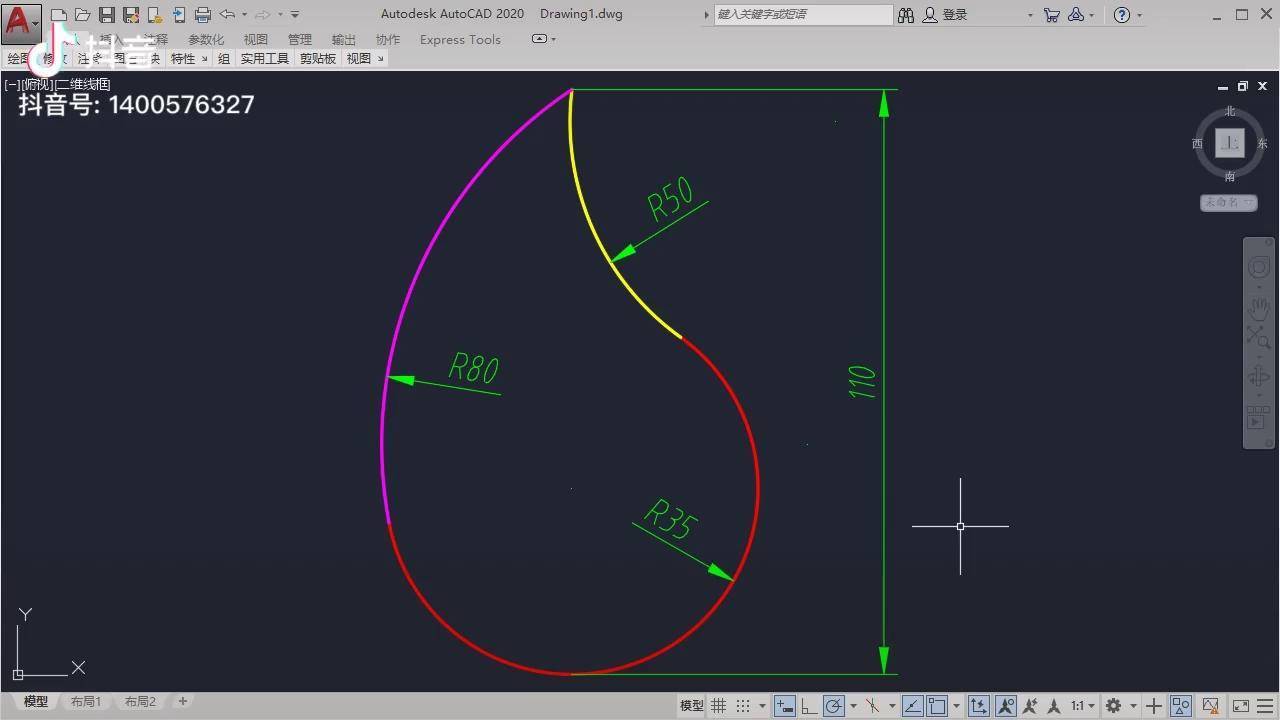The image size is (1280, 720).
Task: Toggle show annotation objects icon
Action: pos(1007,706)
